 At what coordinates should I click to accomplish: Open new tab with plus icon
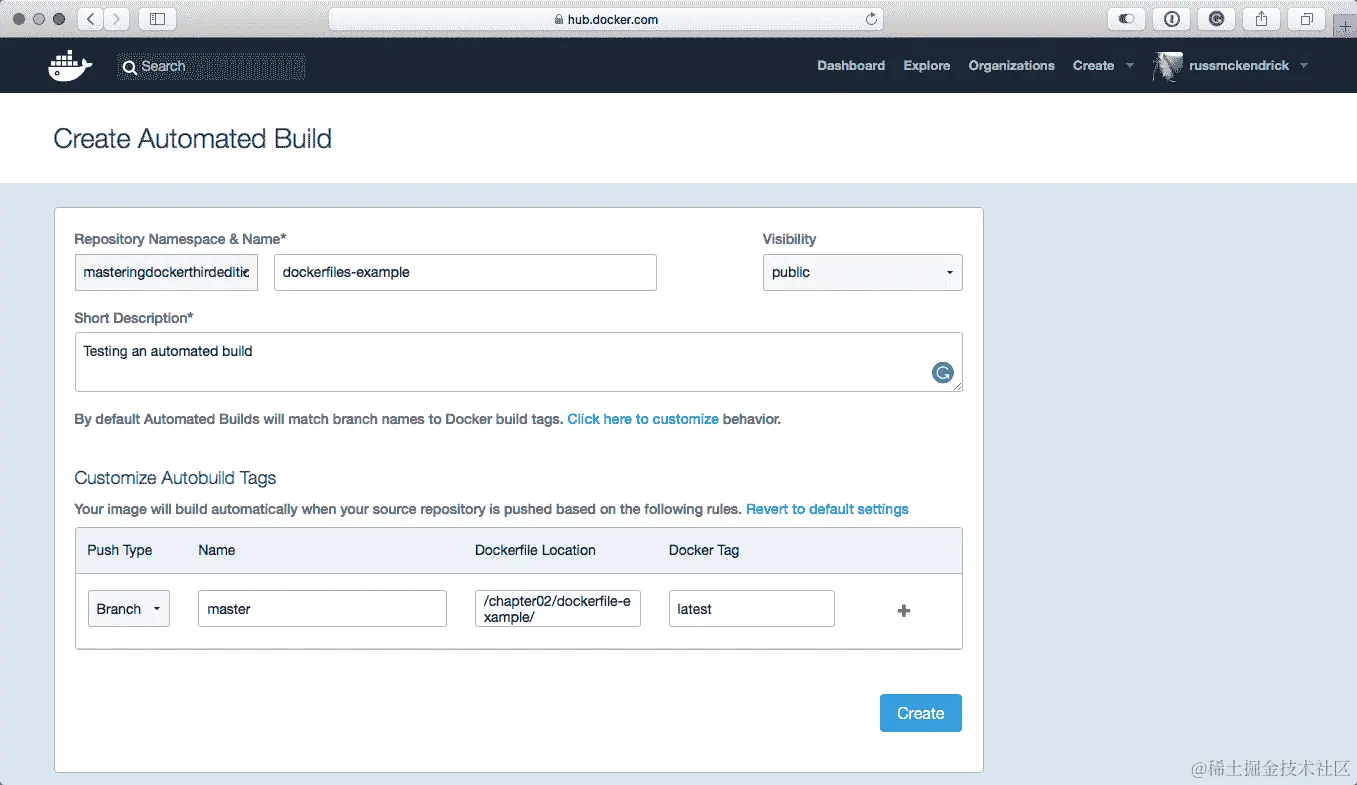click(x=1345, y=27)
